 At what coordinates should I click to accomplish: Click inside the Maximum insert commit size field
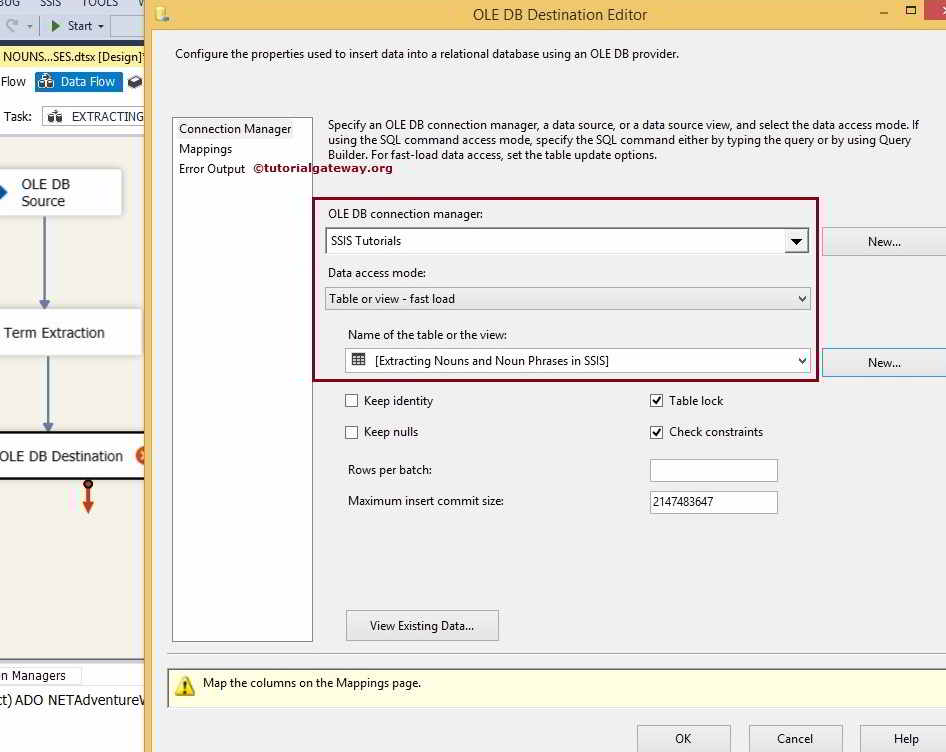point(713,502)
